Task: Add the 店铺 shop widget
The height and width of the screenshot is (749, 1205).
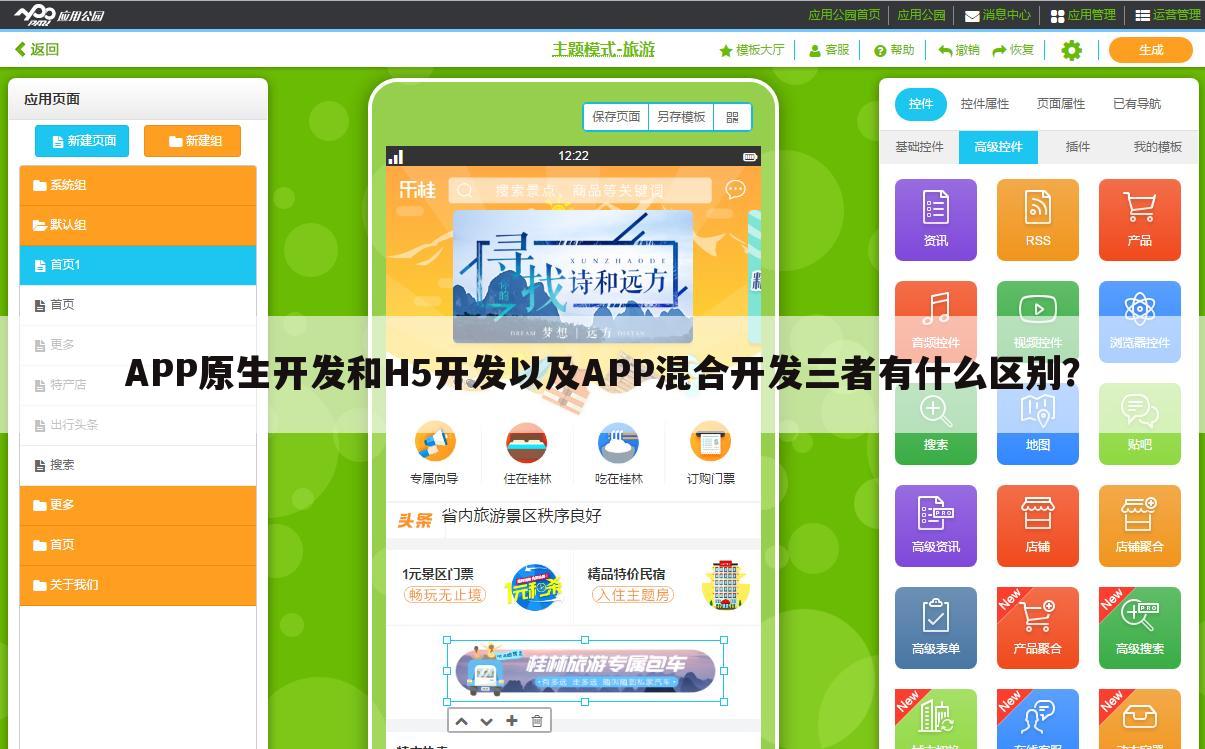Action: point(1037,525)
